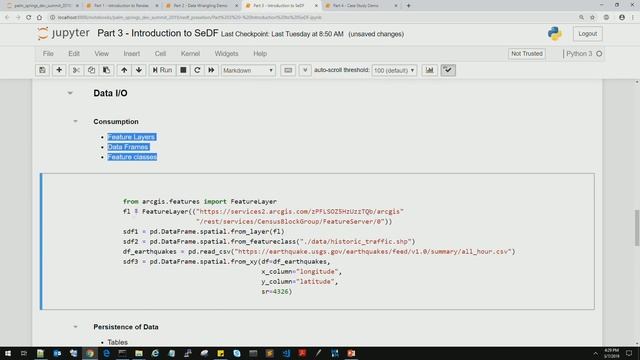Restart and run all fast-forward icon
This screenshot has height=360, width=640.
coord(211,70)
